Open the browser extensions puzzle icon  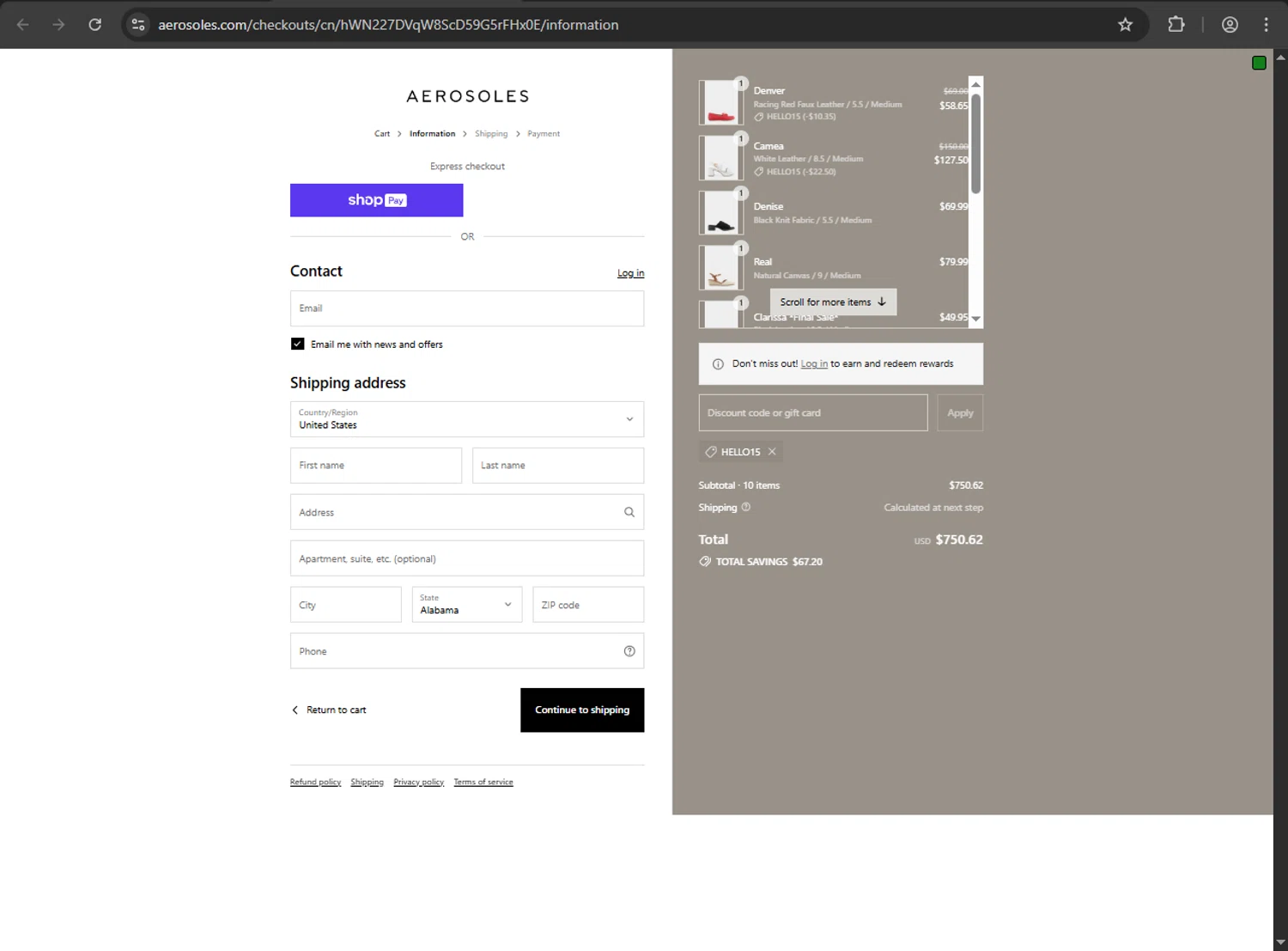pos(1176,25)
